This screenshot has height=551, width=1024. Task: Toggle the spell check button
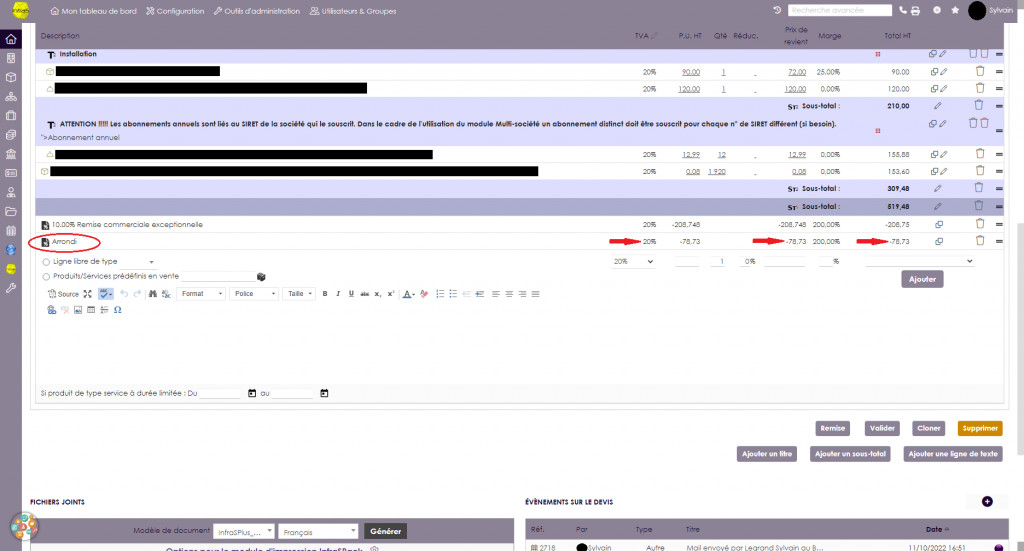(x=106, y=294)
